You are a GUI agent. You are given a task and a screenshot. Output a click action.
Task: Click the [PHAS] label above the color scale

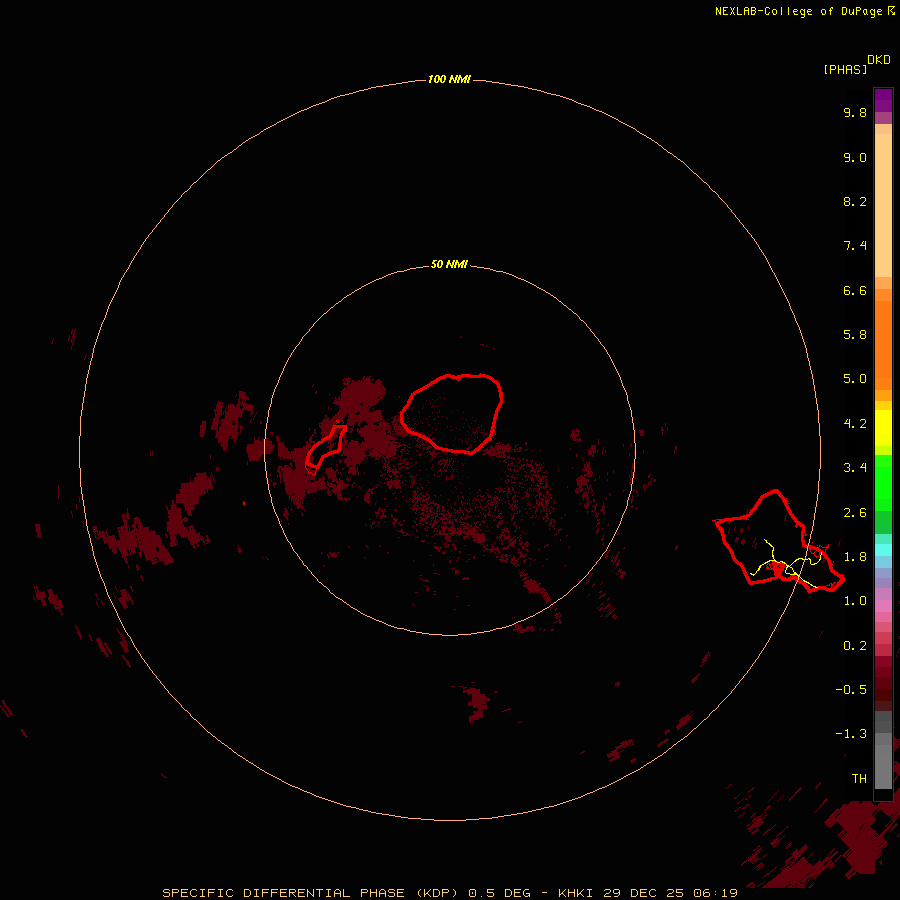845,69
